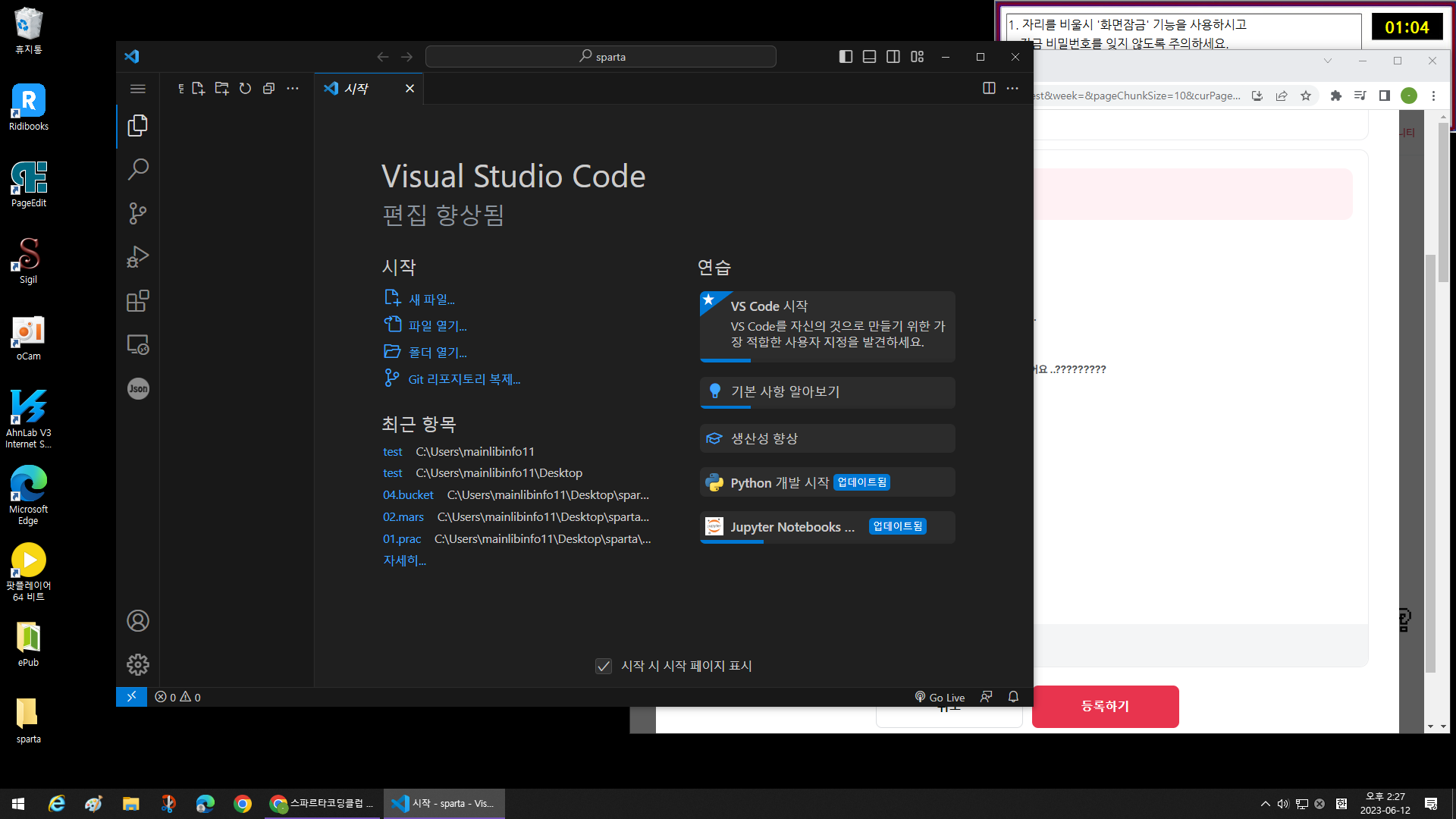The height and width of the screenshot is (819, 1456).
Task: Open the Manage gear icon
Action: point(137,665)
